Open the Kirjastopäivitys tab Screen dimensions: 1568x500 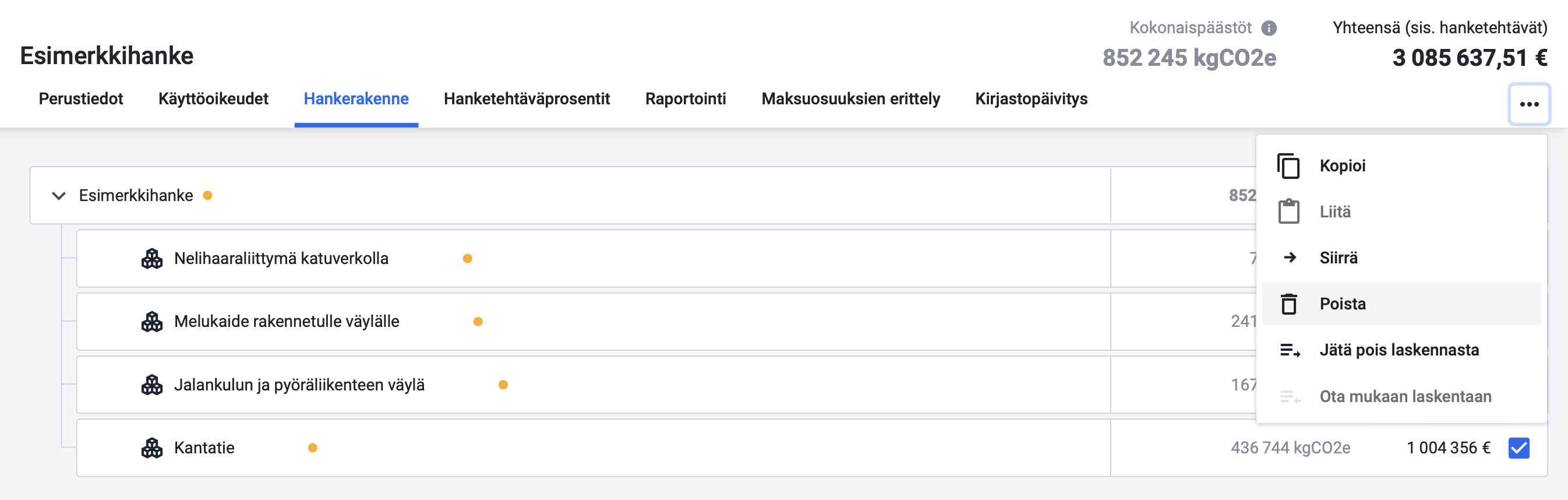(1031, 98)
